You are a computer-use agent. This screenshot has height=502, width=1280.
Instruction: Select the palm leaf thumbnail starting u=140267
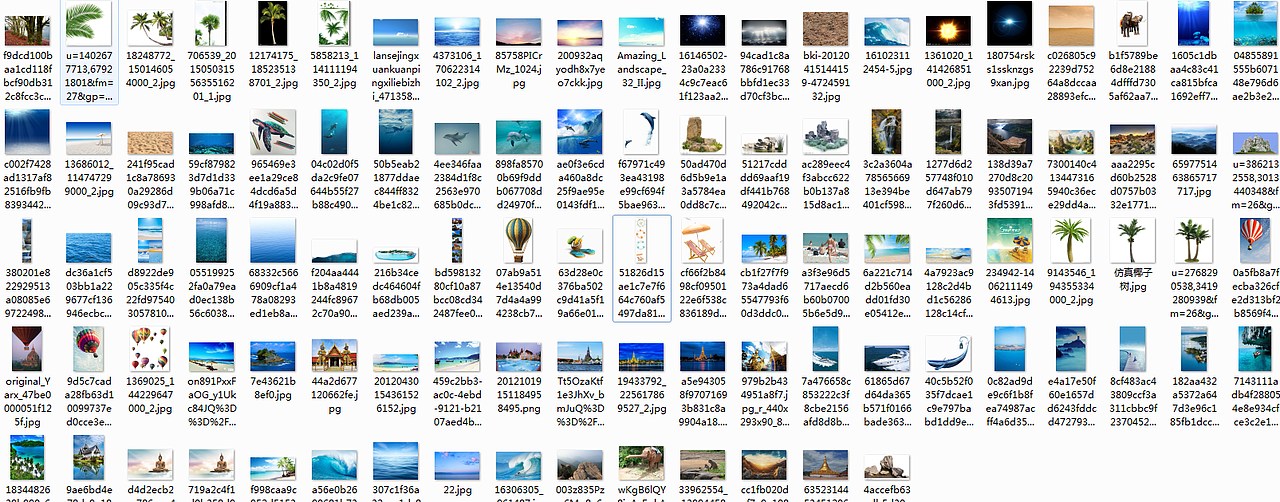pyautogui.click(x=89, y=22)
